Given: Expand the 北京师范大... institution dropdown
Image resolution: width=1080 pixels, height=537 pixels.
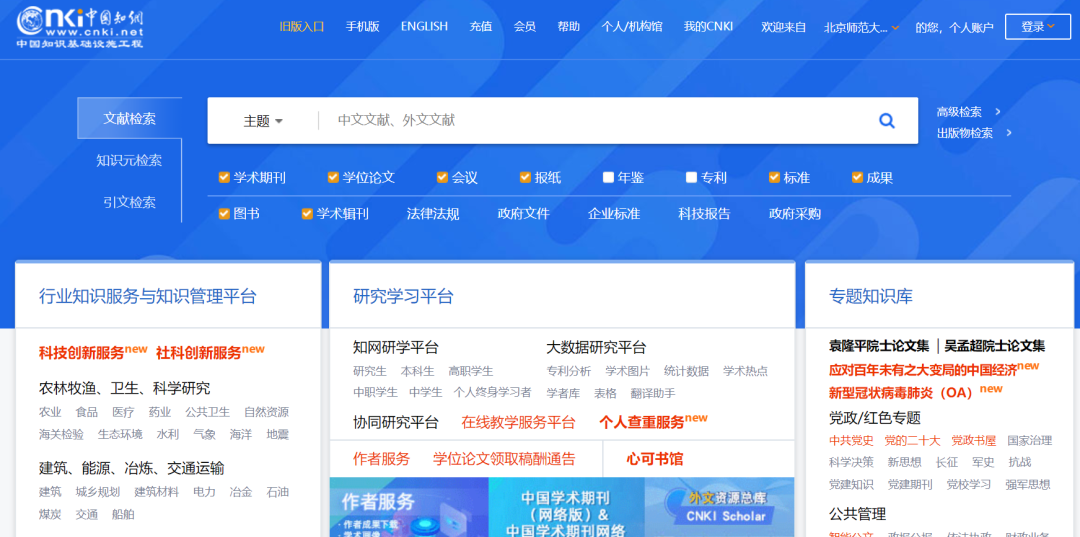Looking at the screenshot, I should coord(862,28).
